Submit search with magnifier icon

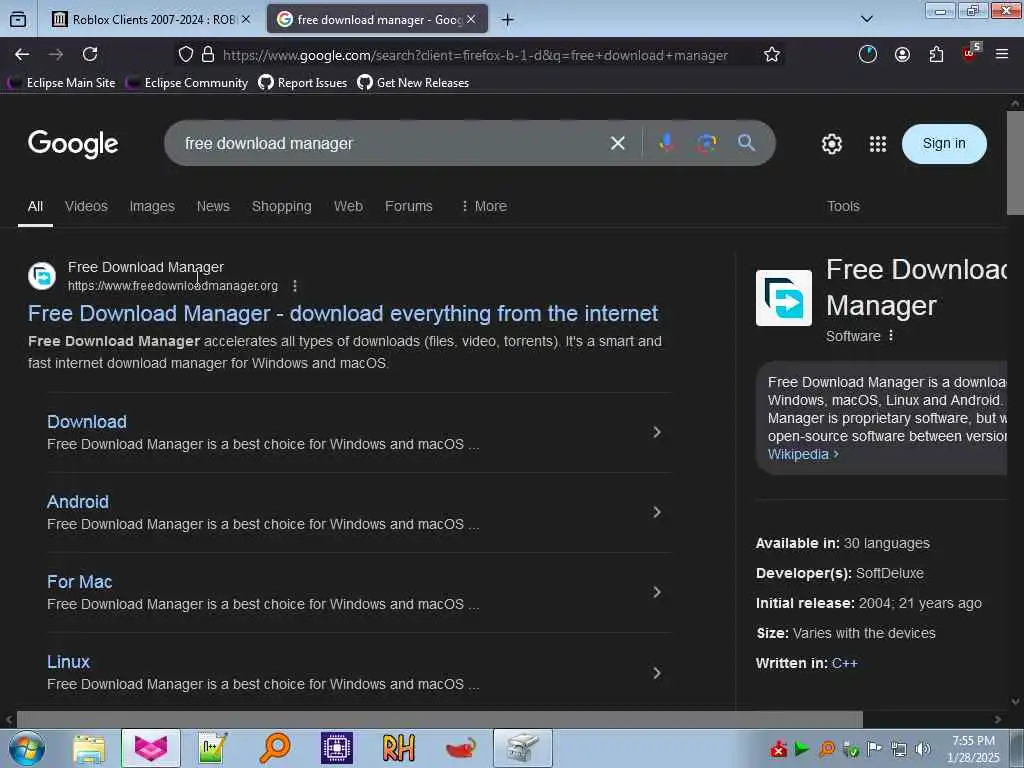746,142
